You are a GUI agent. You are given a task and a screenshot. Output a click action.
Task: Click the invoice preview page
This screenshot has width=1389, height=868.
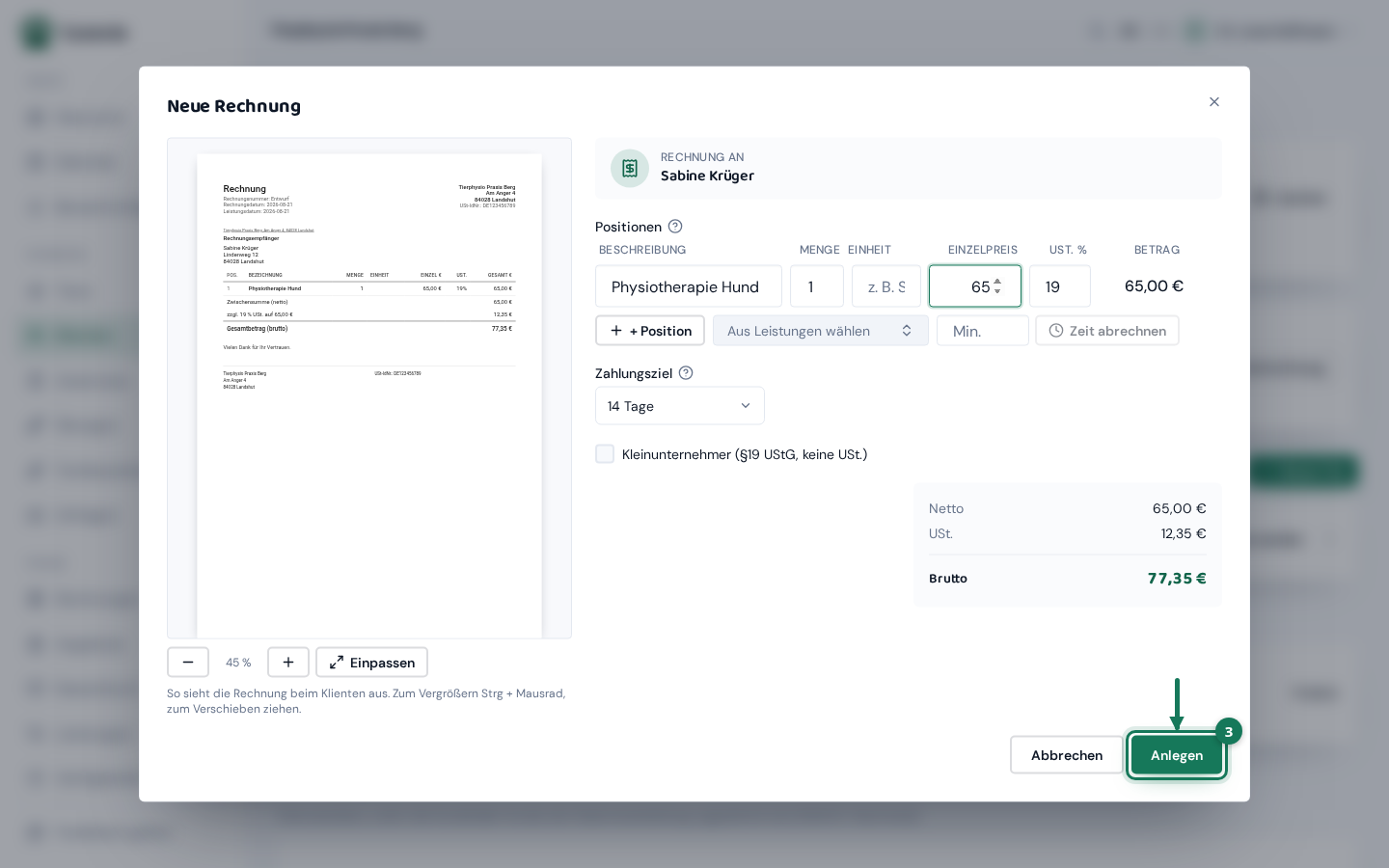tap(369, 395)
